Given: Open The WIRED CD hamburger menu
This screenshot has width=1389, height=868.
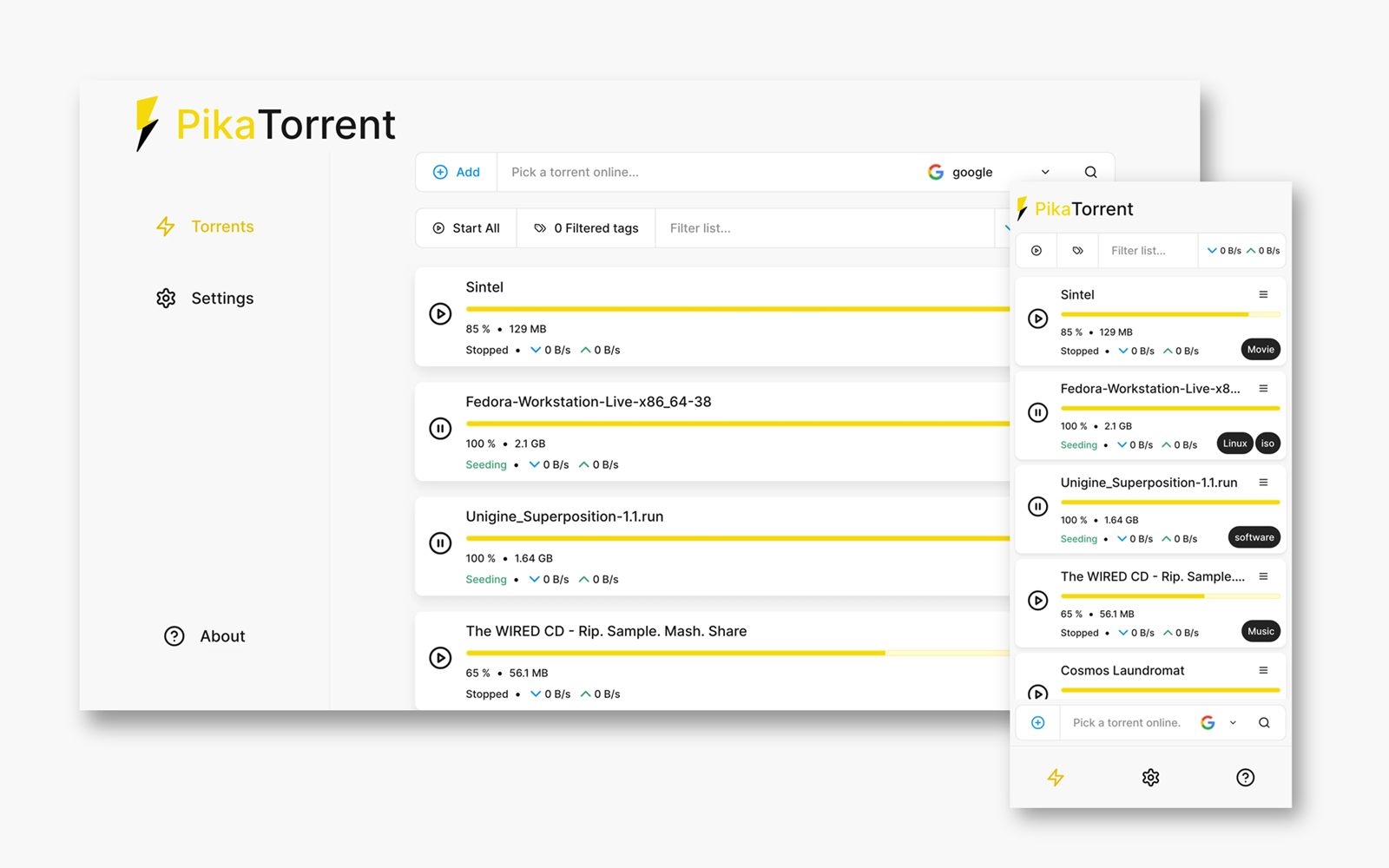Looking at the screenshot, I should (1263, 576).
